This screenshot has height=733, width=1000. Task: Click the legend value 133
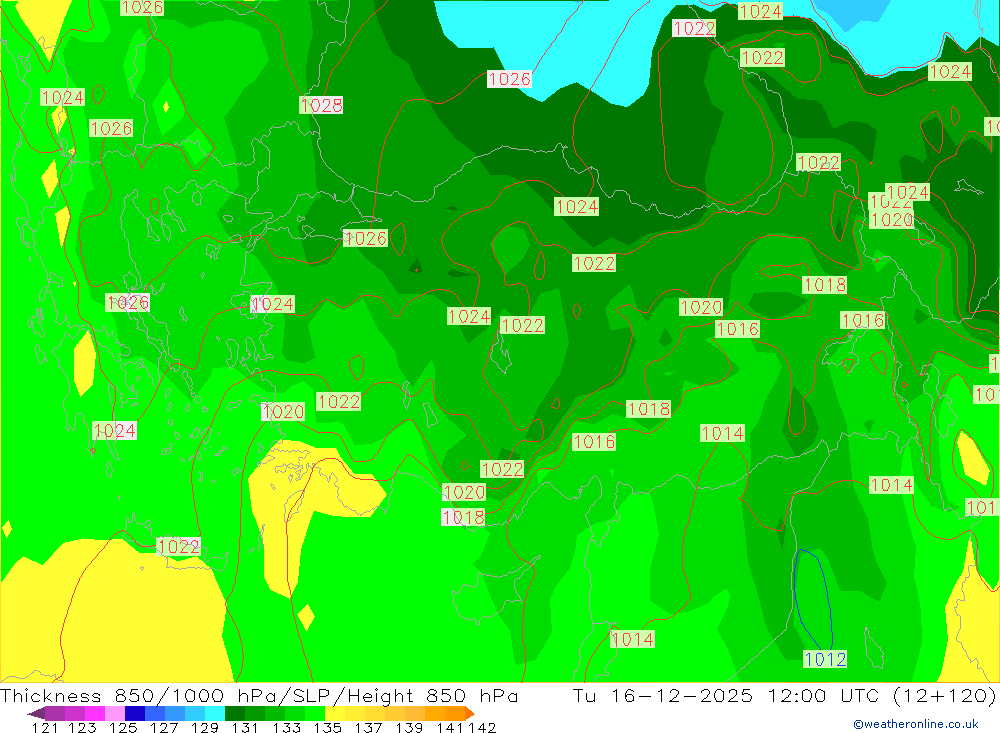[286, 727]
